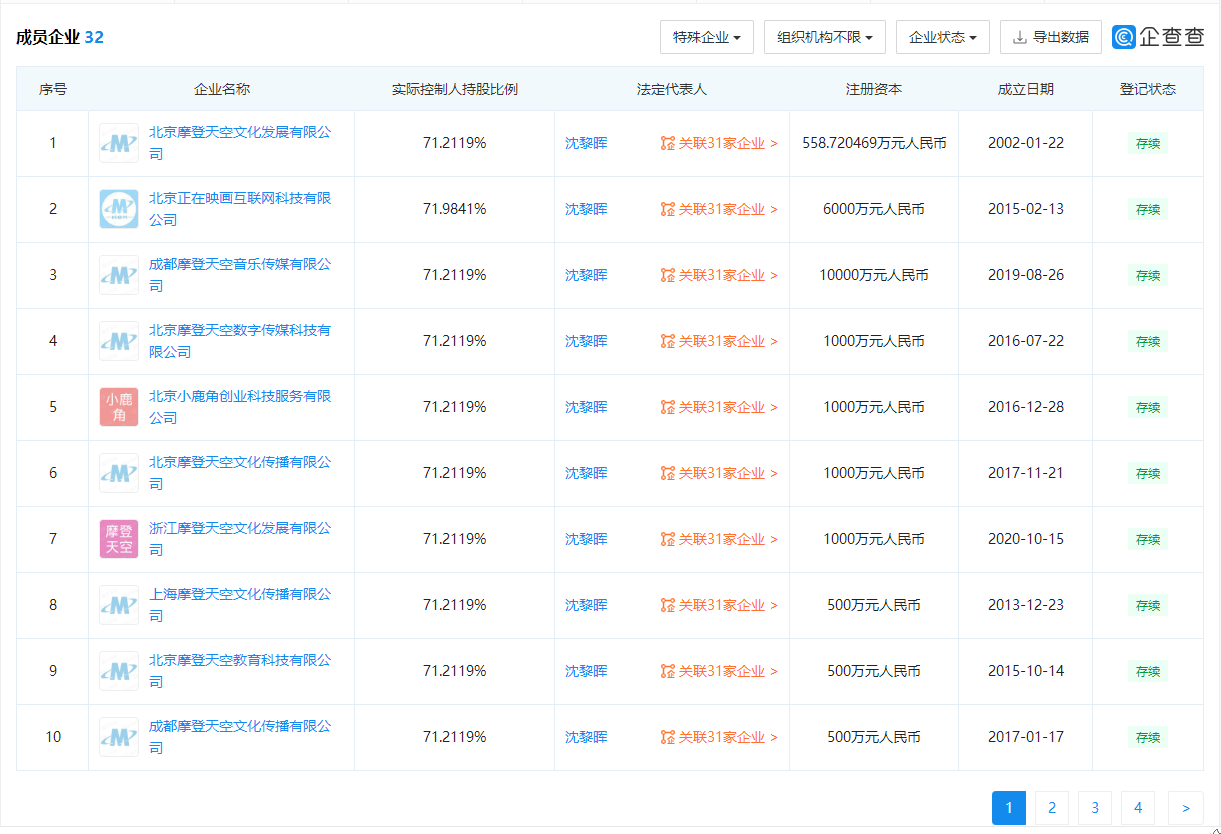Click the 登记状态 column header
The image size is (1221, 834).
pos(1148,89)
